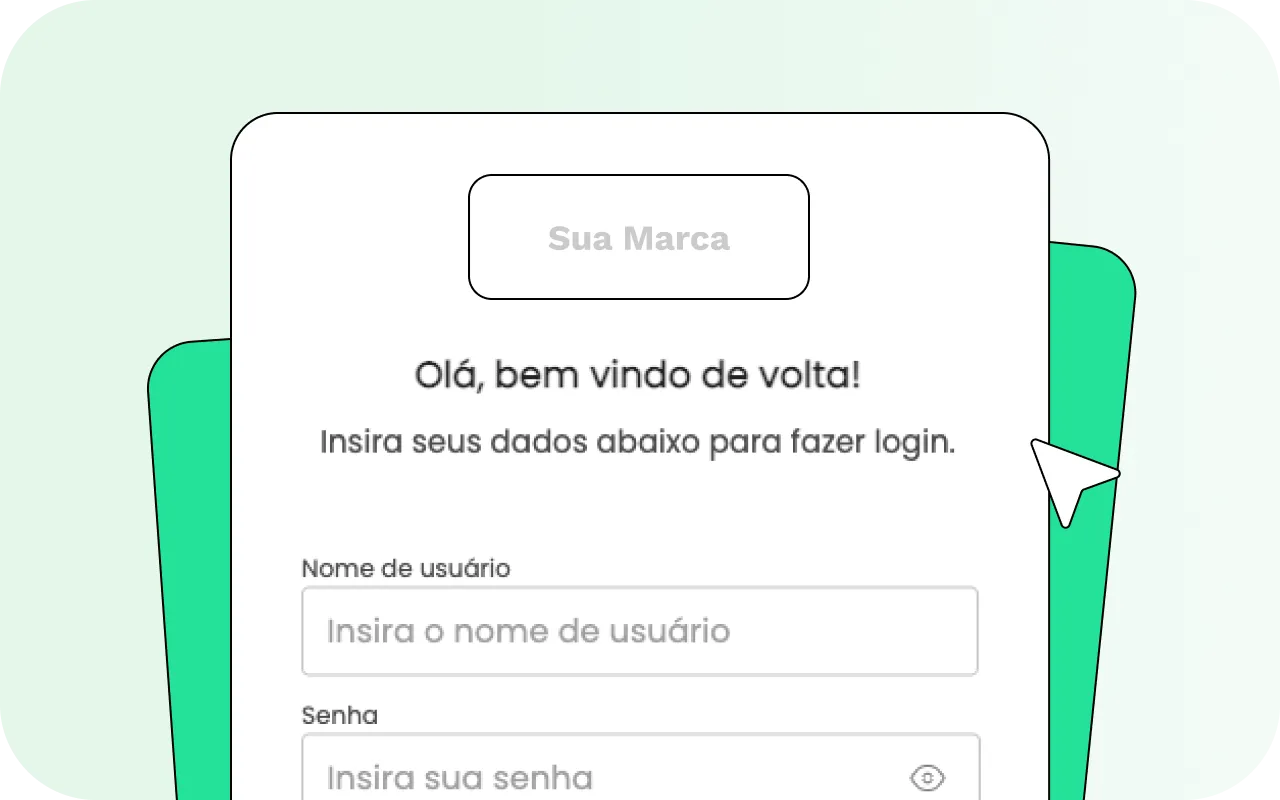Click the Insira o nome de usuário field

[x=640, y=631]
